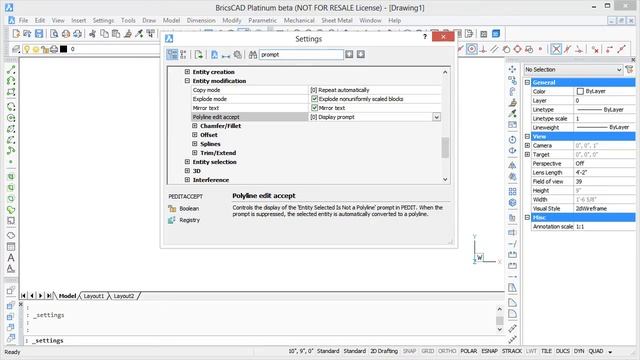The image size is (640, 360).
Task: Click the Cut scissors icon
Action: (92, 34)
